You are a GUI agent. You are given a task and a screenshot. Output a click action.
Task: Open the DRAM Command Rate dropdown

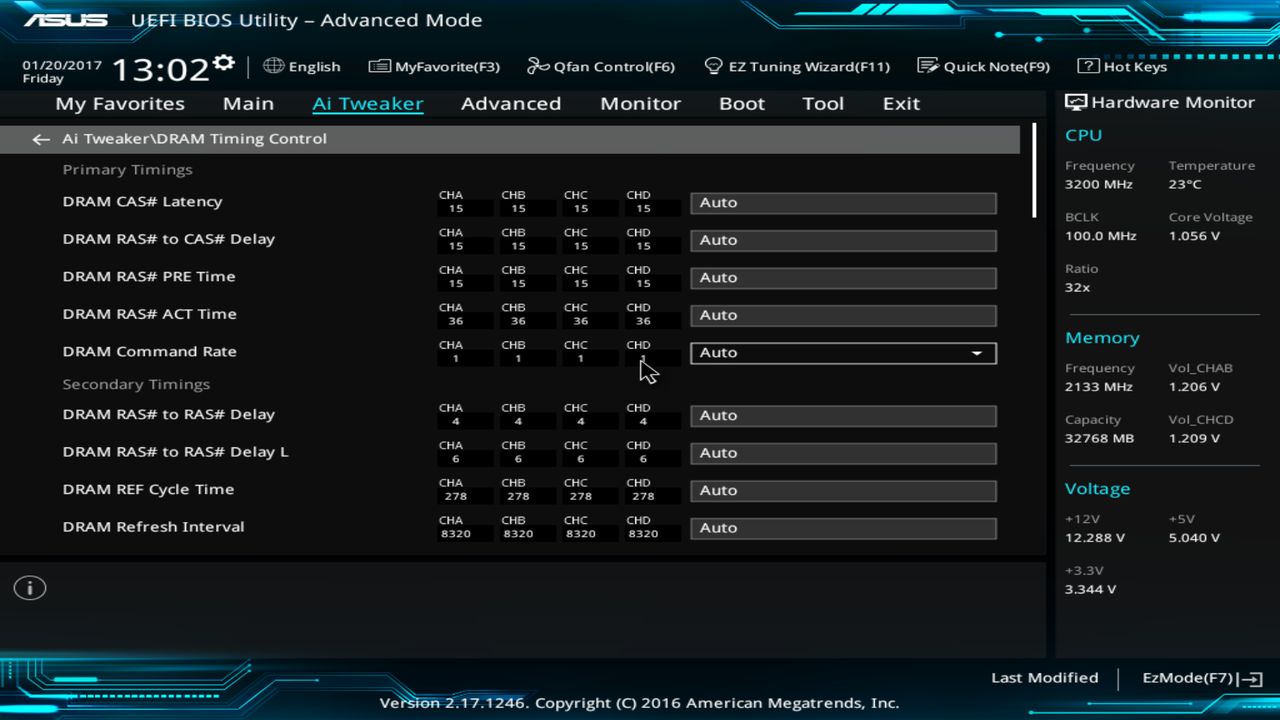pyautogui.click(x=975, y=352)
